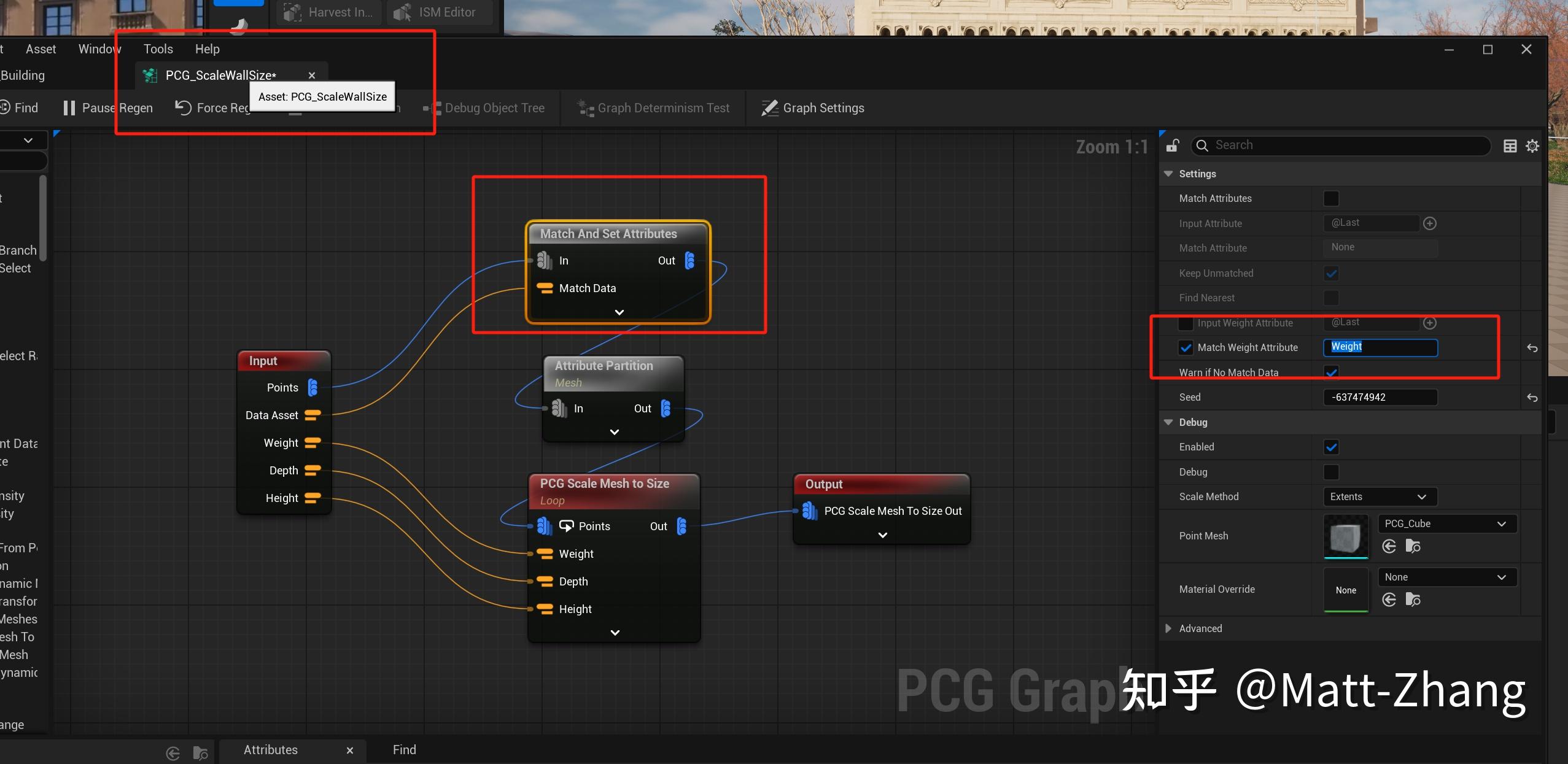Reset Seed value to default arrow
Screen dimensions: 1568x764
tap(1532, 398)
